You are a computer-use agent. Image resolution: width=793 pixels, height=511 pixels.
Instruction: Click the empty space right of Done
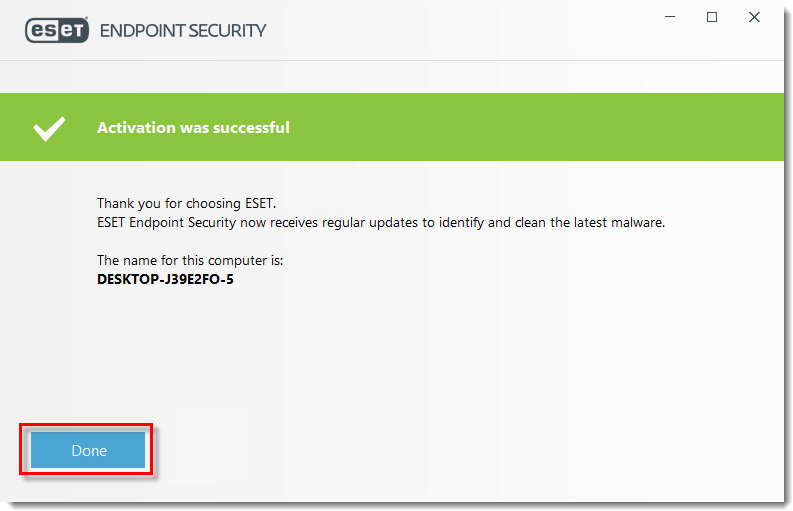coord(455,450)
